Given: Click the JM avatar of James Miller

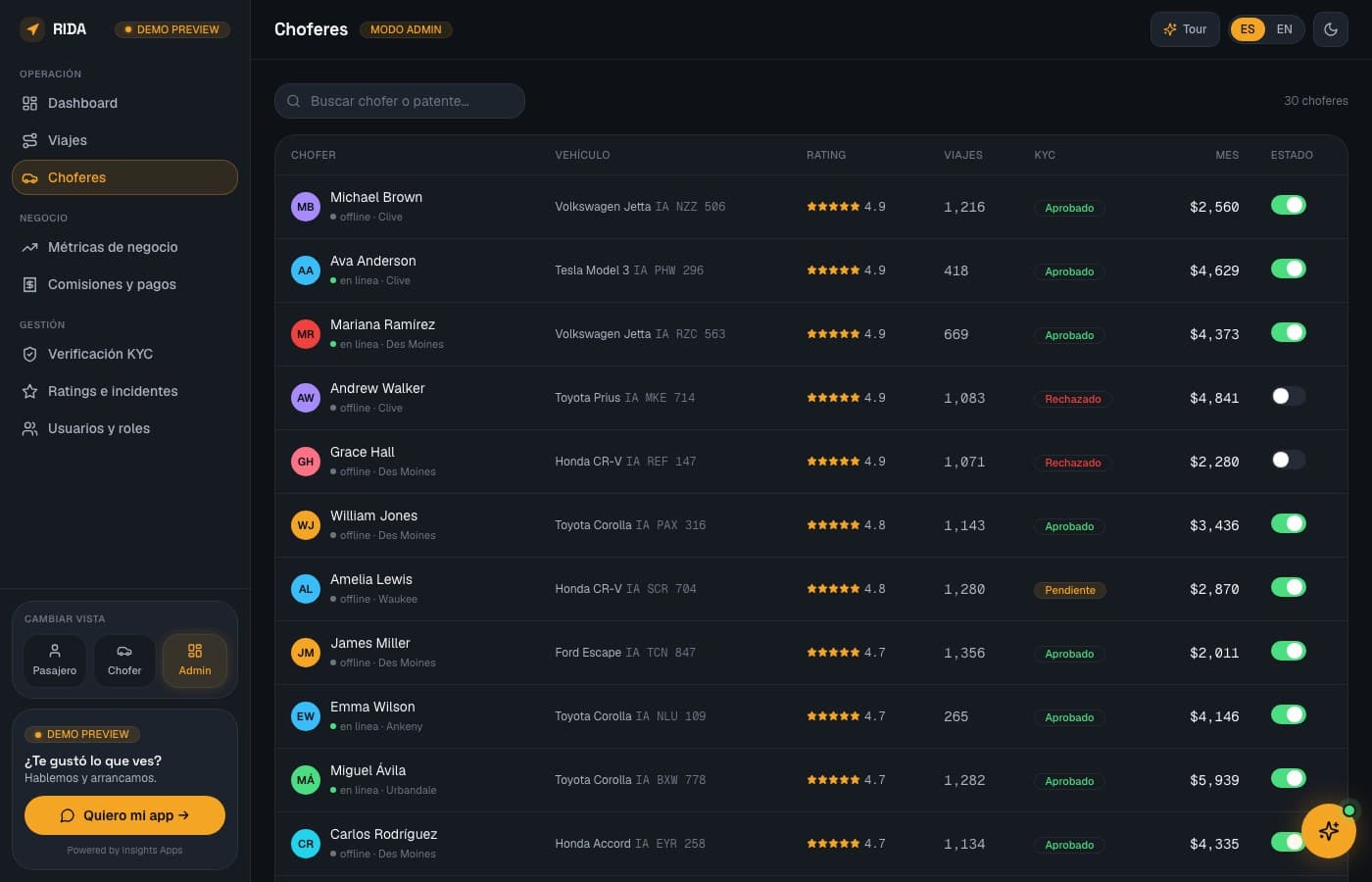Looking at the screenshot, I should [306, 653].
